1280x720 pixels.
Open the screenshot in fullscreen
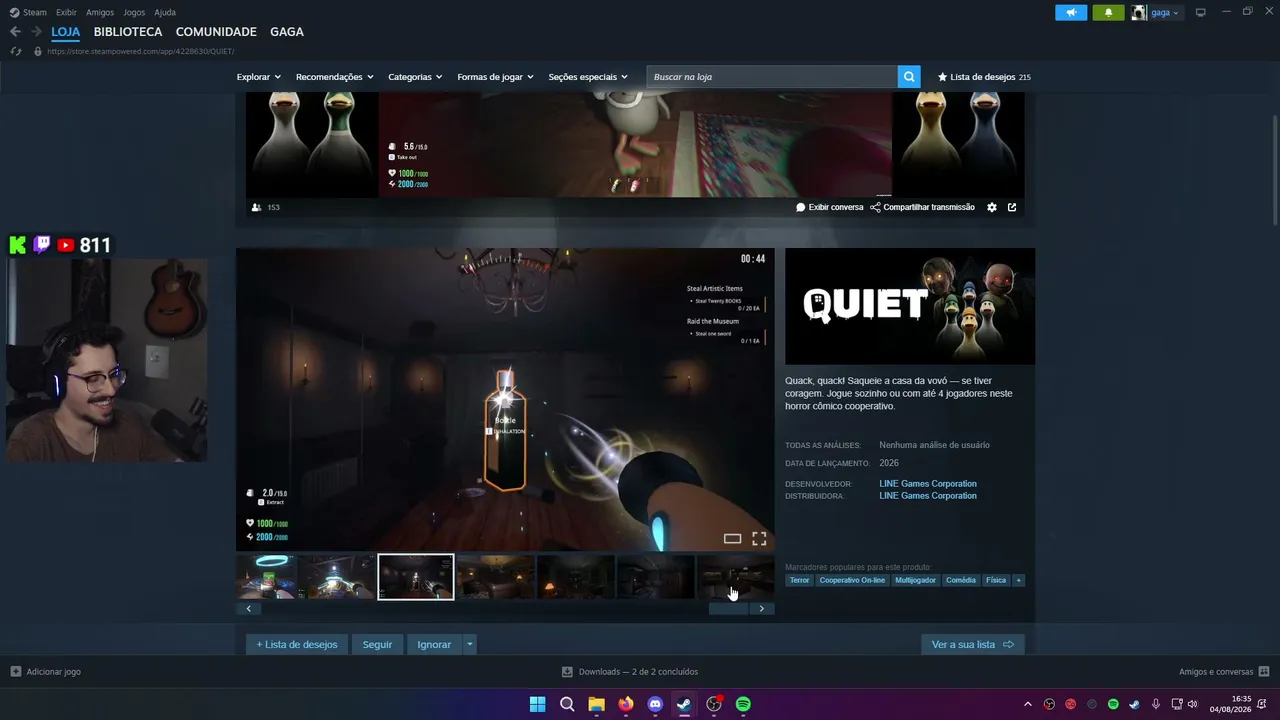(x=759, y=539)
